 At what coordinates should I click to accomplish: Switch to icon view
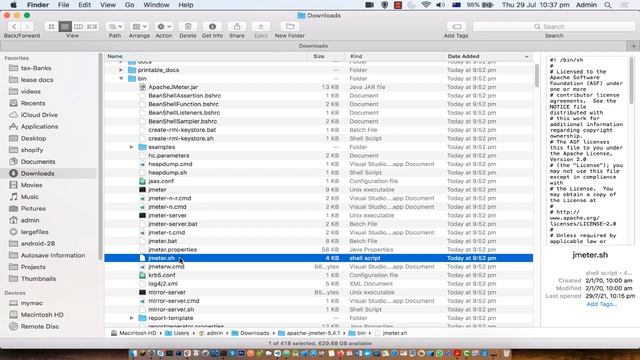pyautogui.click(x=51, y=27)
